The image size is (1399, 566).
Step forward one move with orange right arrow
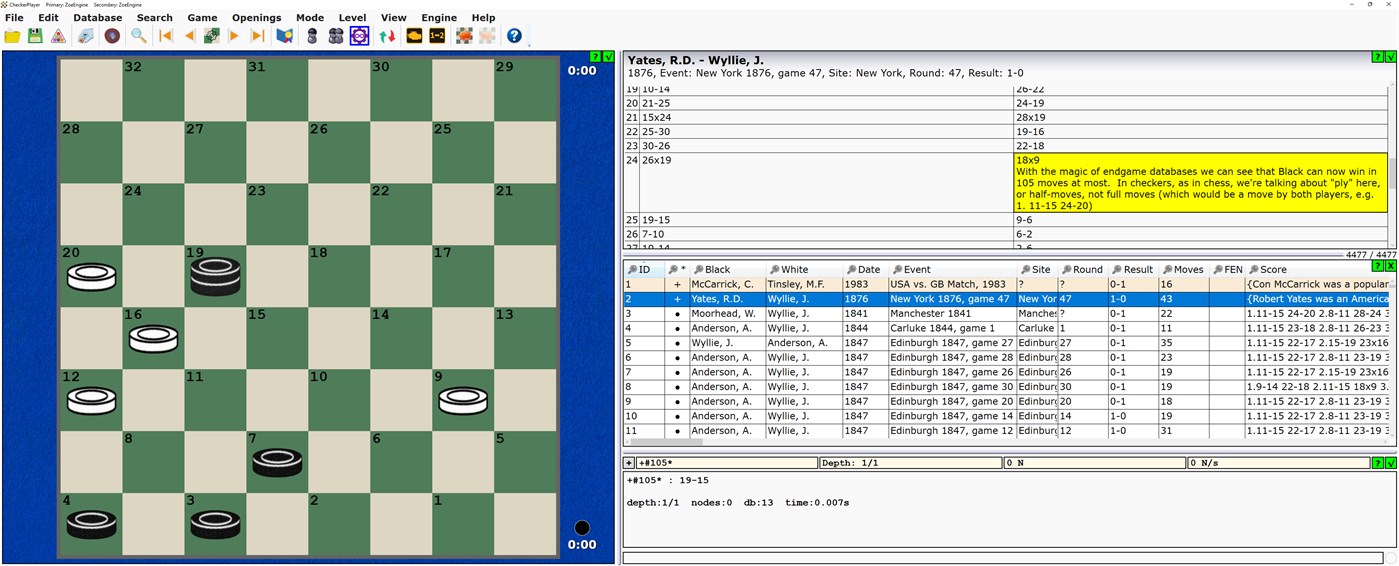(x=235, y=36)
